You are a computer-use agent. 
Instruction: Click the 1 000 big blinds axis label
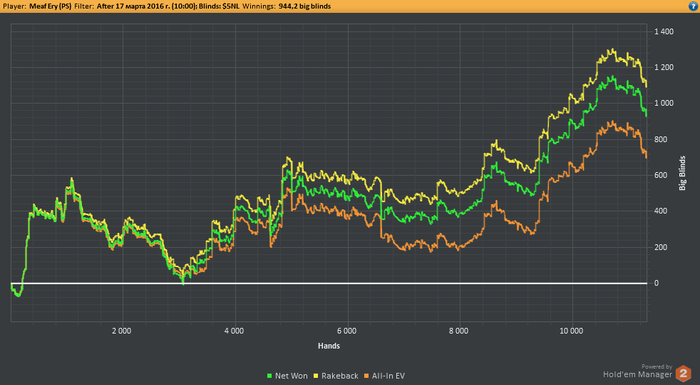tap(664, 103)
